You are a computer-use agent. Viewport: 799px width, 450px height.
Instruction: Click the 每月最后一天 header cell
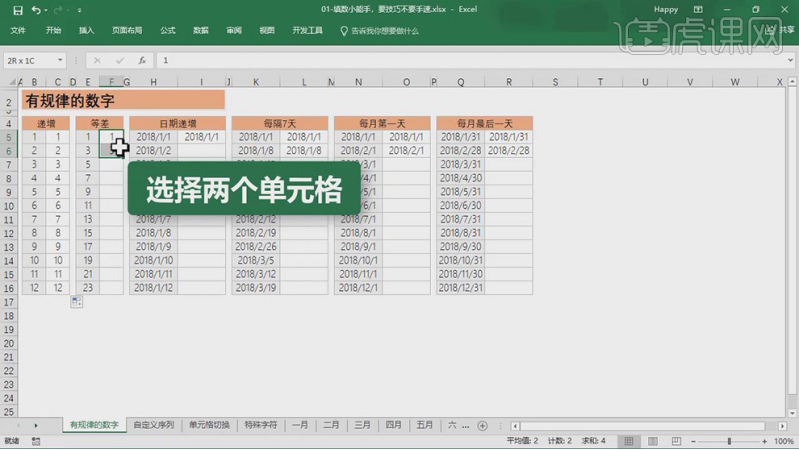pyautogui.click(x=485, y=123)
